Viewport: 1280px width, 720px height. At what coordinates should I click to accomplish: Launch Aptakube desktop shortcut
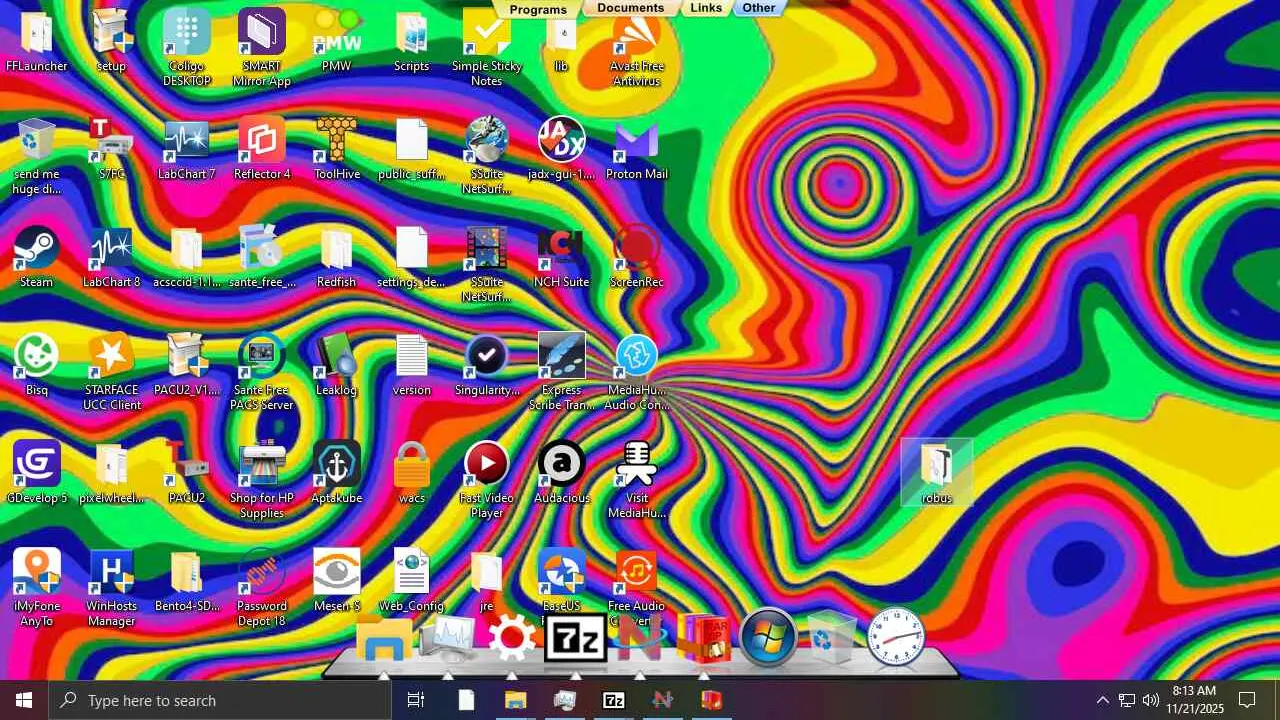click(x=337, y=473)
